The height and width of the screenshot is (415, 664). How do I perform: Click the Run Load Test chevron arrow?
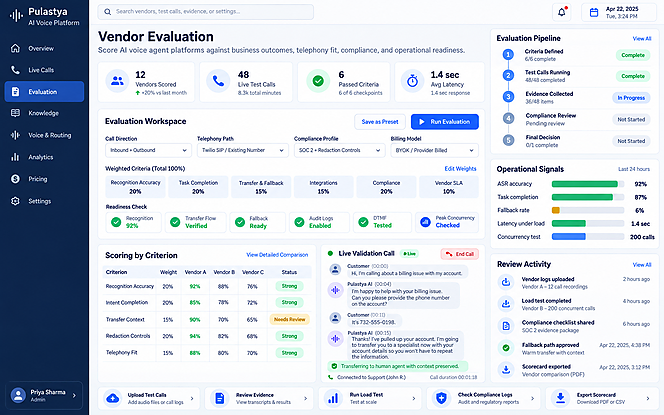point(414,398)
